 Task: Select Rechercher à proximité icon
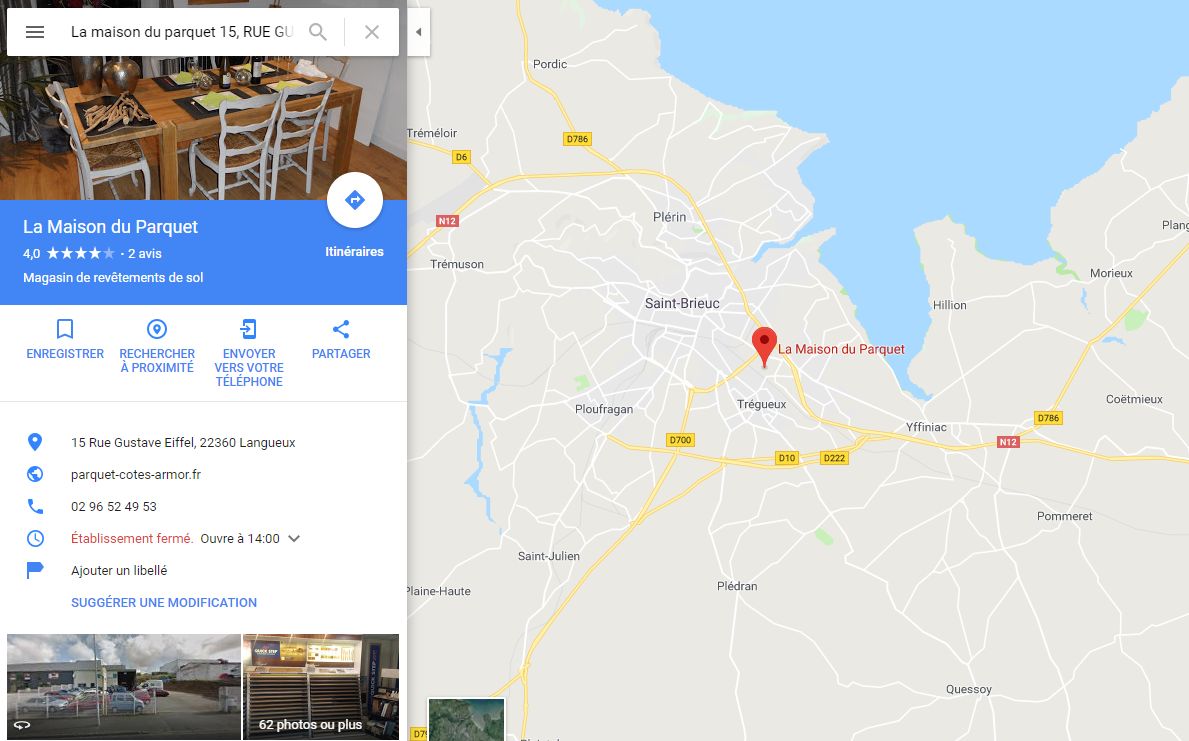click(x=157, y=329)
